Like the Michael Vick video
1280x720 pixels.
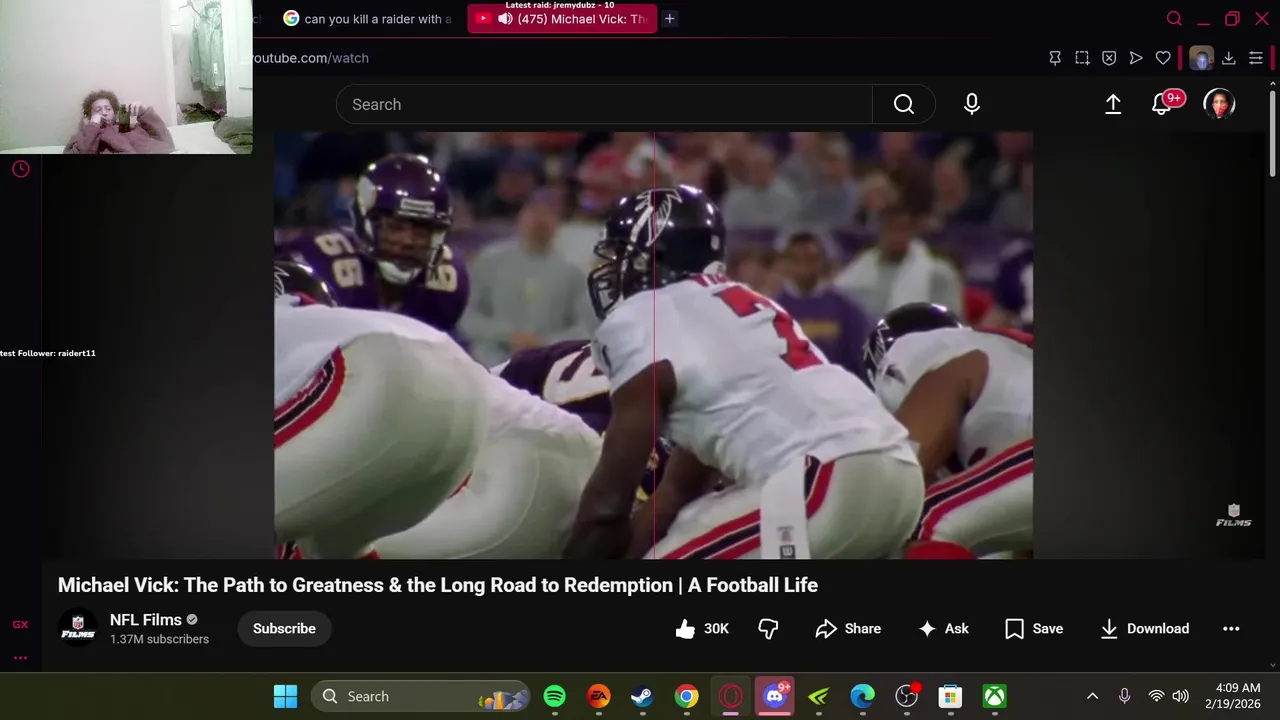point(702,628)
